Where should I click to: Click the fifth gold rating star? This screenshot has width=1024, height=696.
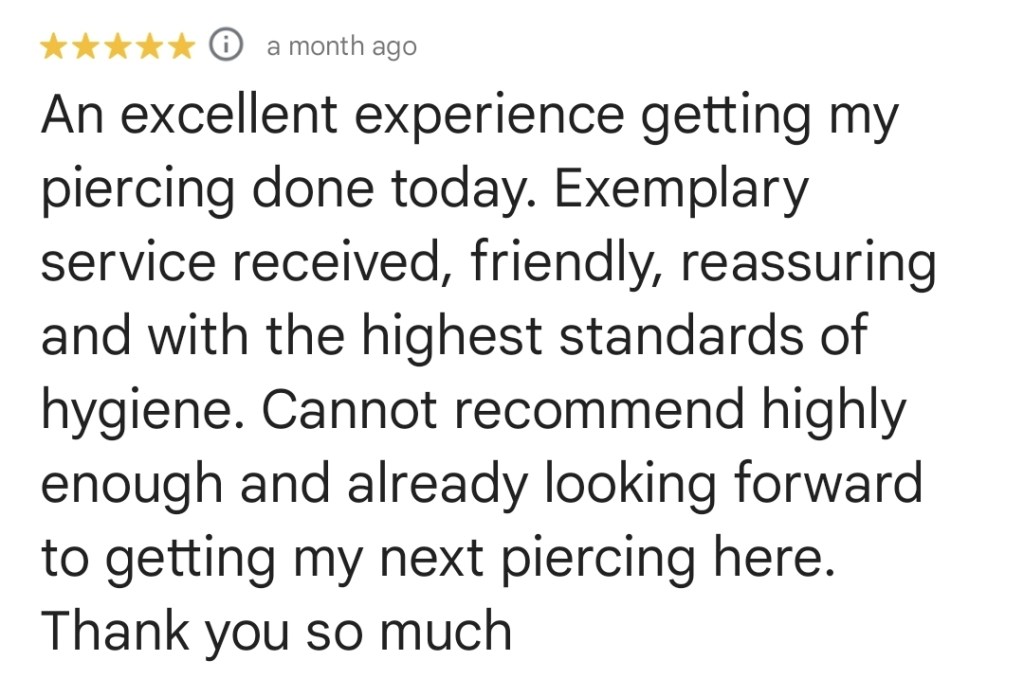click(x=181, y=46)
